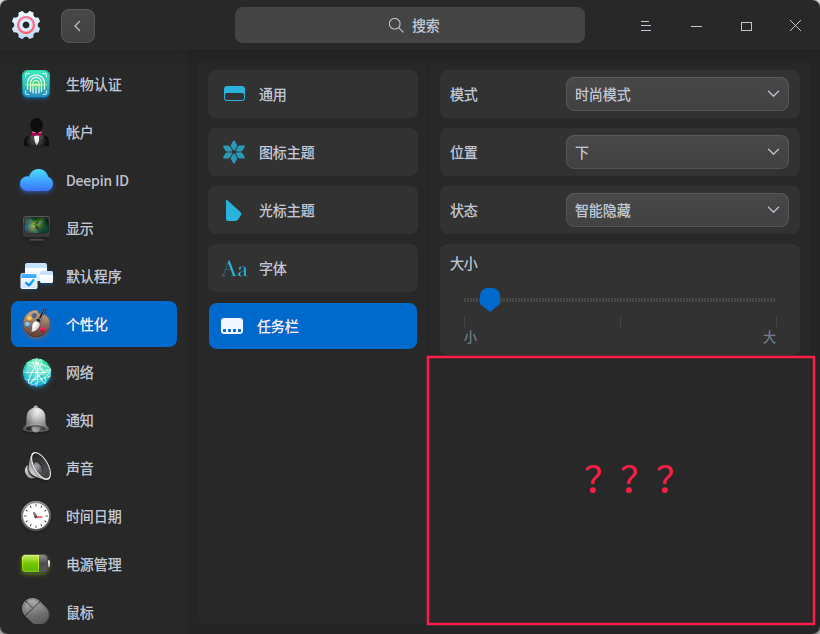
Task: Select the 个性化 label
Action: [x=87, y=324]
